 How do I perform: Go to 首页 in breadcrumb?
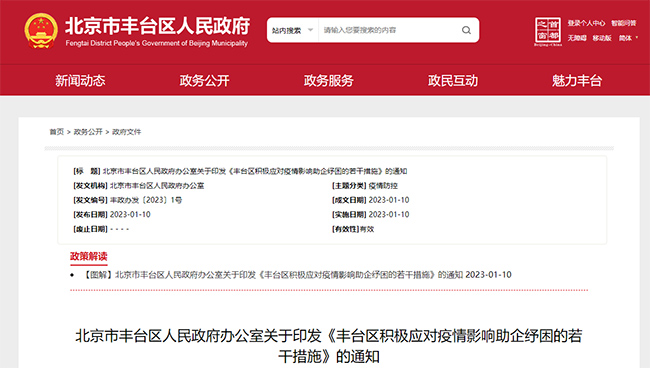57,132
